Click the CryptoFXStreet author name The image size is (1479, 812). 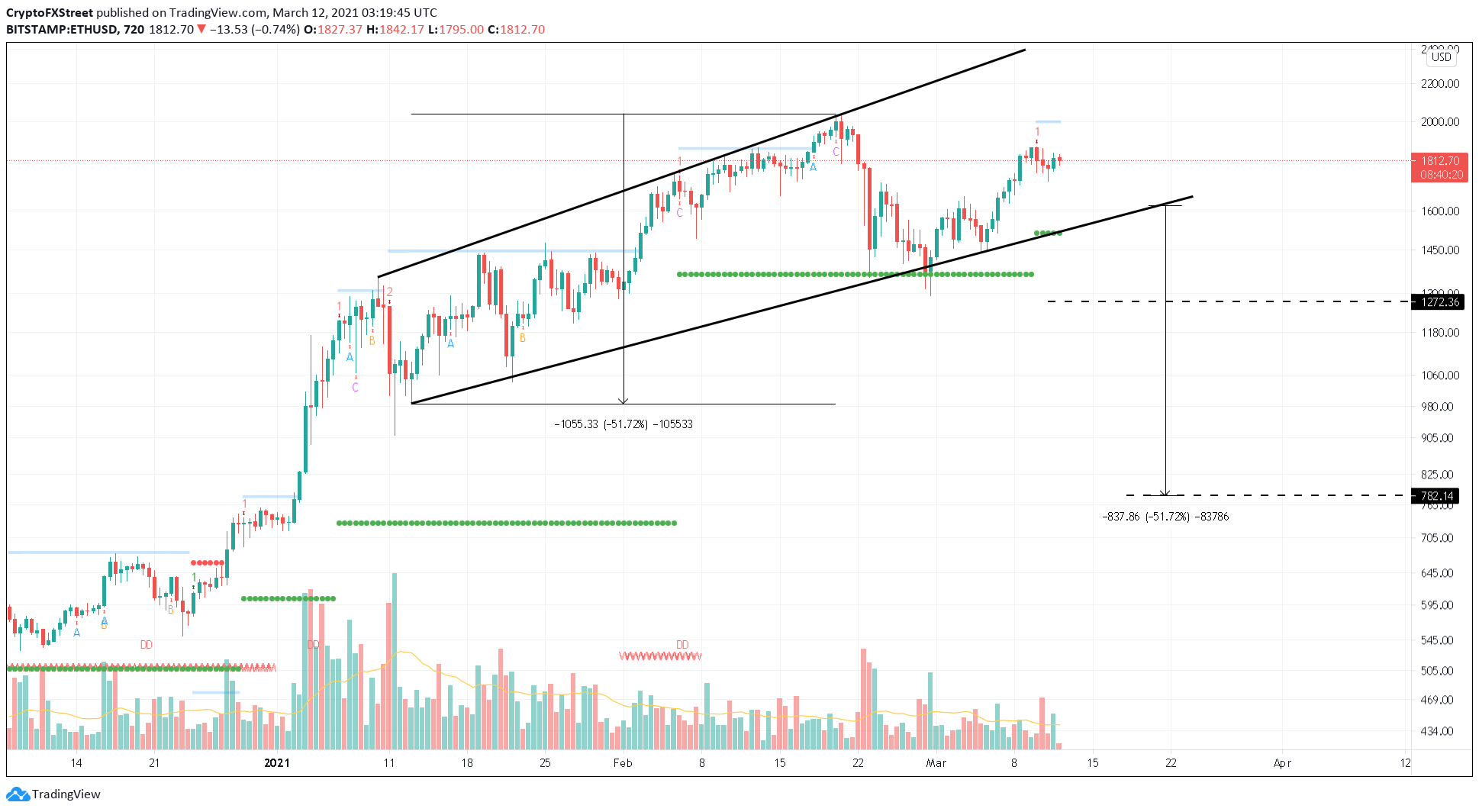(x=50, y=13)
